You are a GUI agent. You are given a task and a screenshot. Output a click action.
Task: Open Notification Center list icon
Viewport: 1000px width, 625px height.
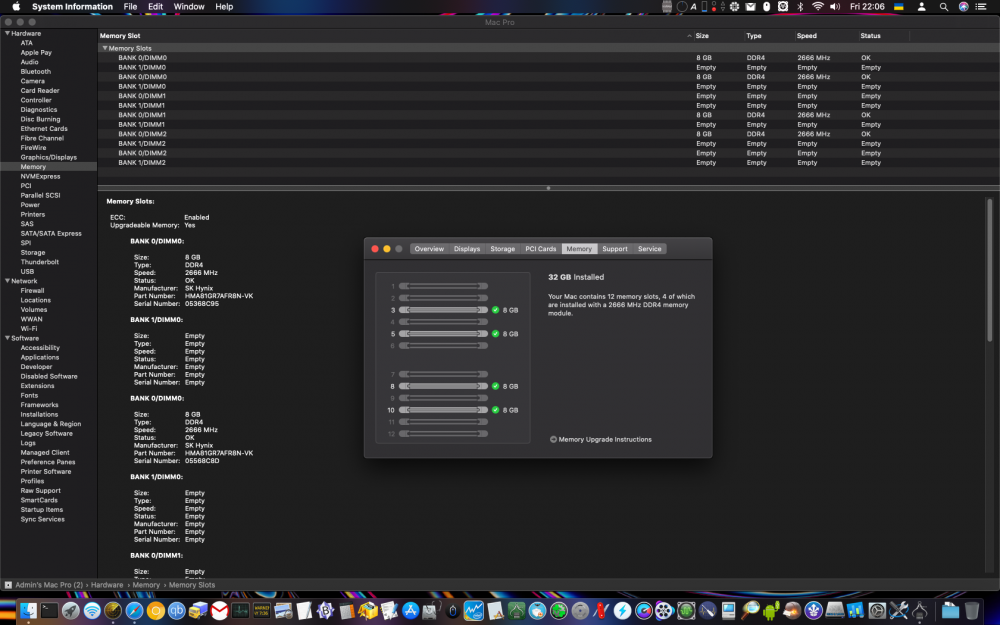tap(982, 6)
